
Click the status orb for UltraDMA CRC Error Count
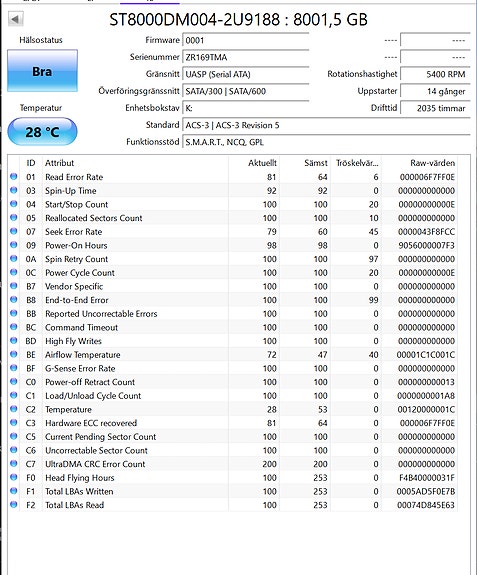coord(14,464)
